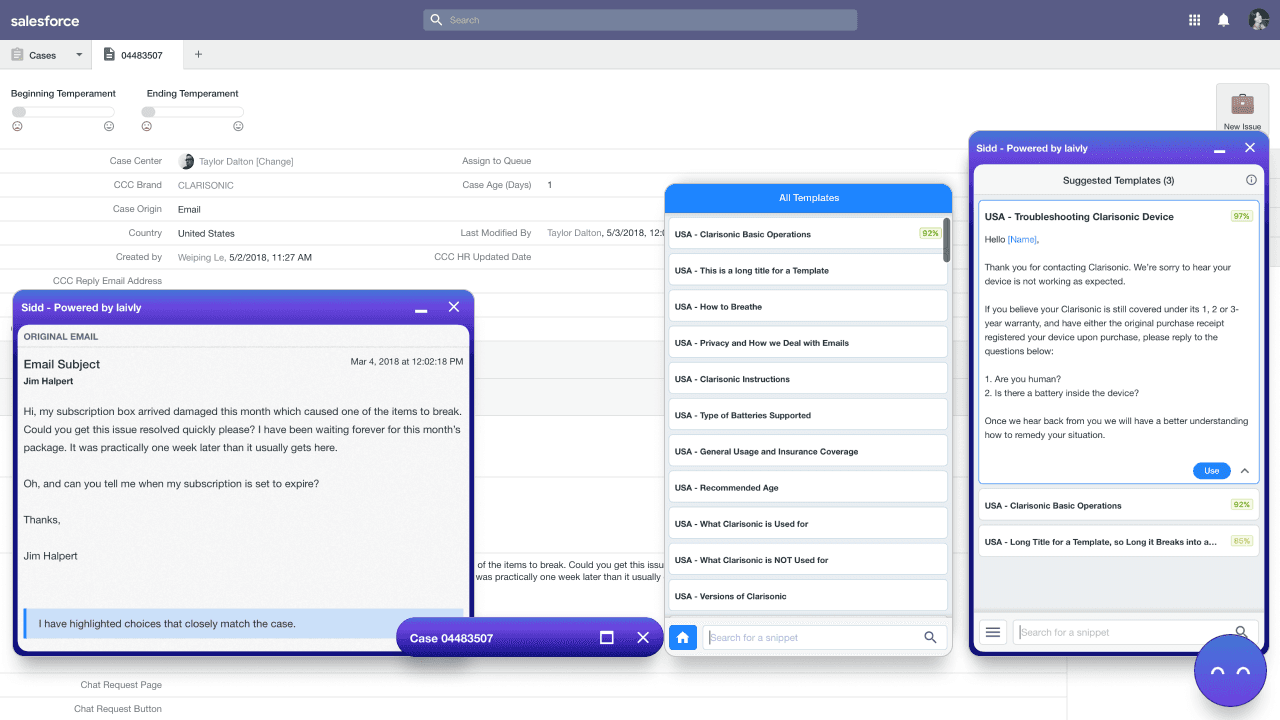This screenshot has height=720, width=1280.
Task: Click info icon beside Suggested Templates
Action: [1251, 180]
